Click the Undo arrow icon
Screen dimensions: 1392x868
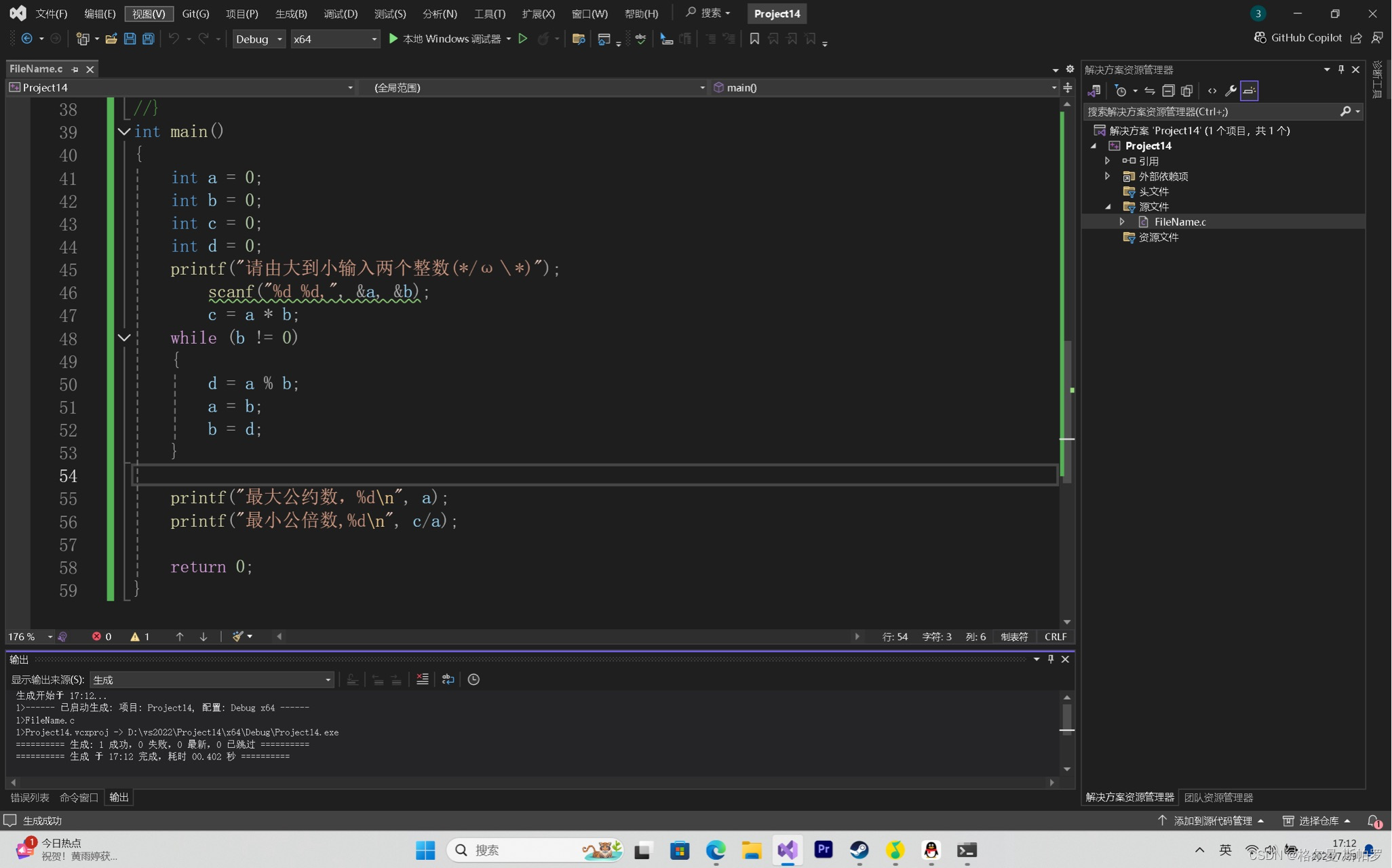pos(174,39)
